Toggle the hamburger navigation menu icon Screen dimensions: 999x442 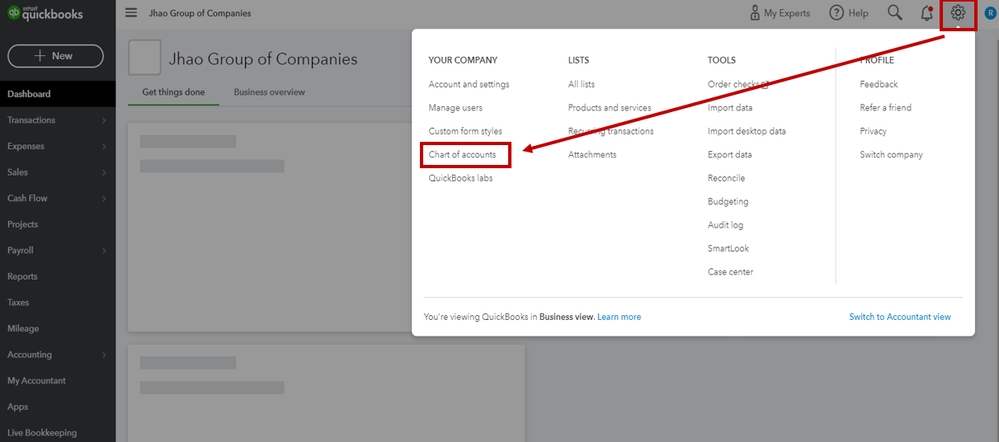point(131,13)
